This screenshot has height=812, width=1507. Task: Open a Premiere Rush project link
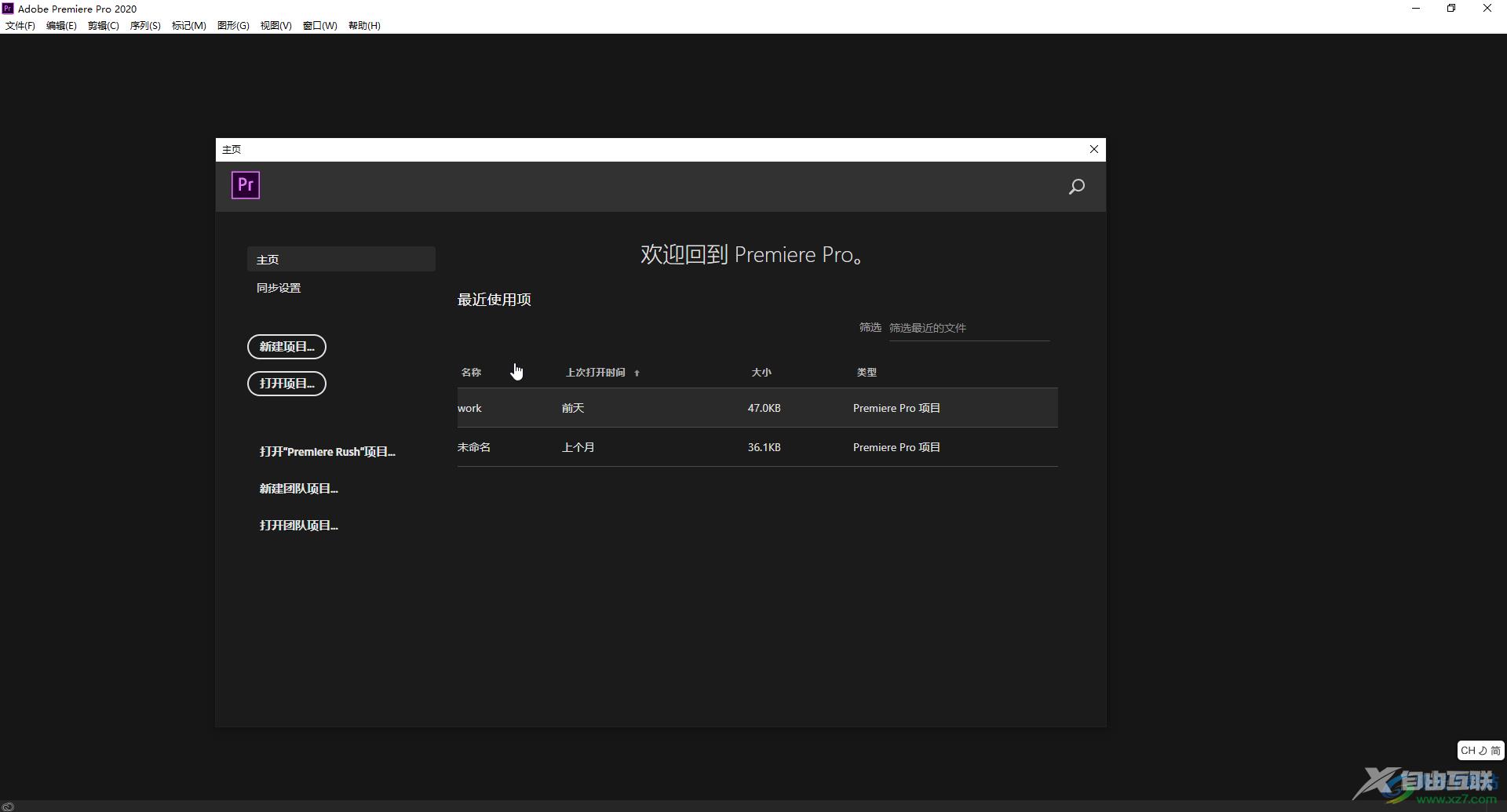click(x=327, y=452)
